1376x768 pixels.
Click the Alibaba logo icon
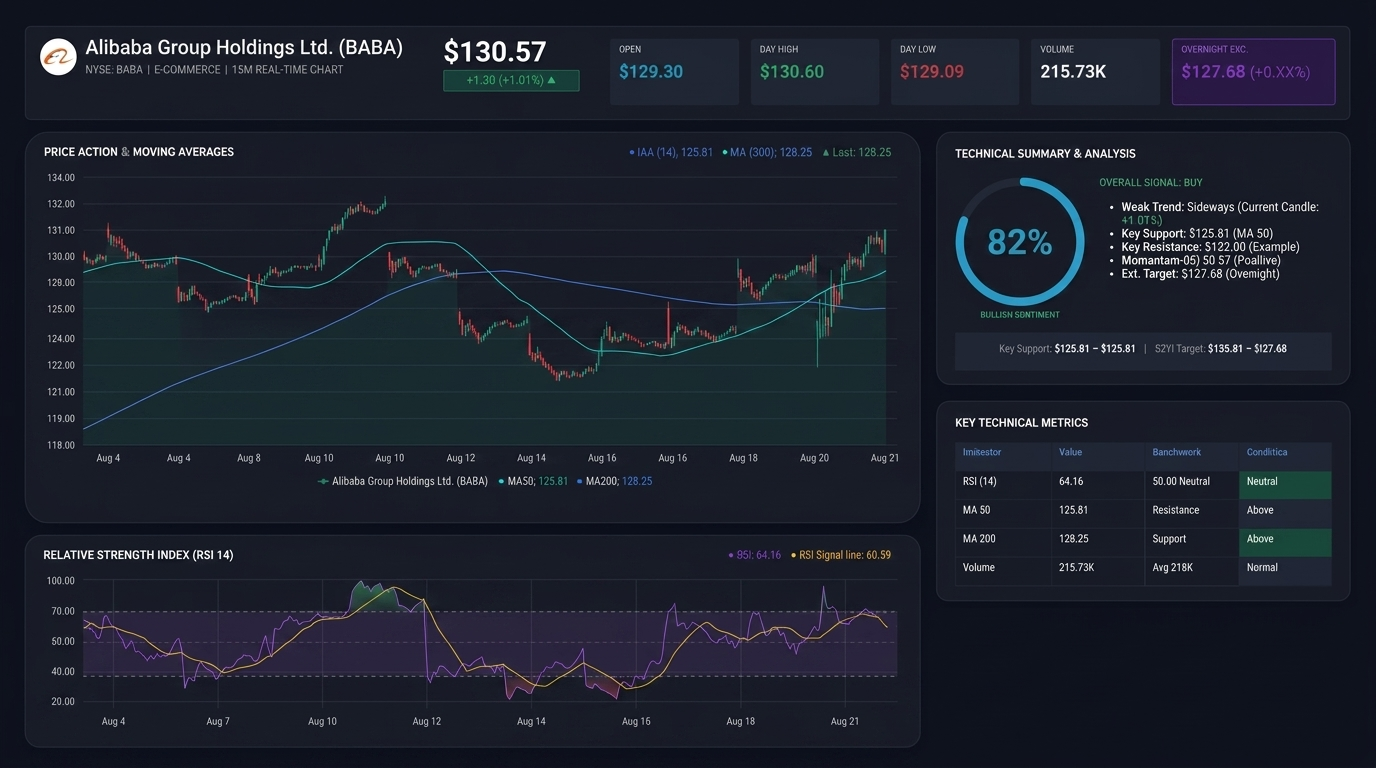coord(58,57)
